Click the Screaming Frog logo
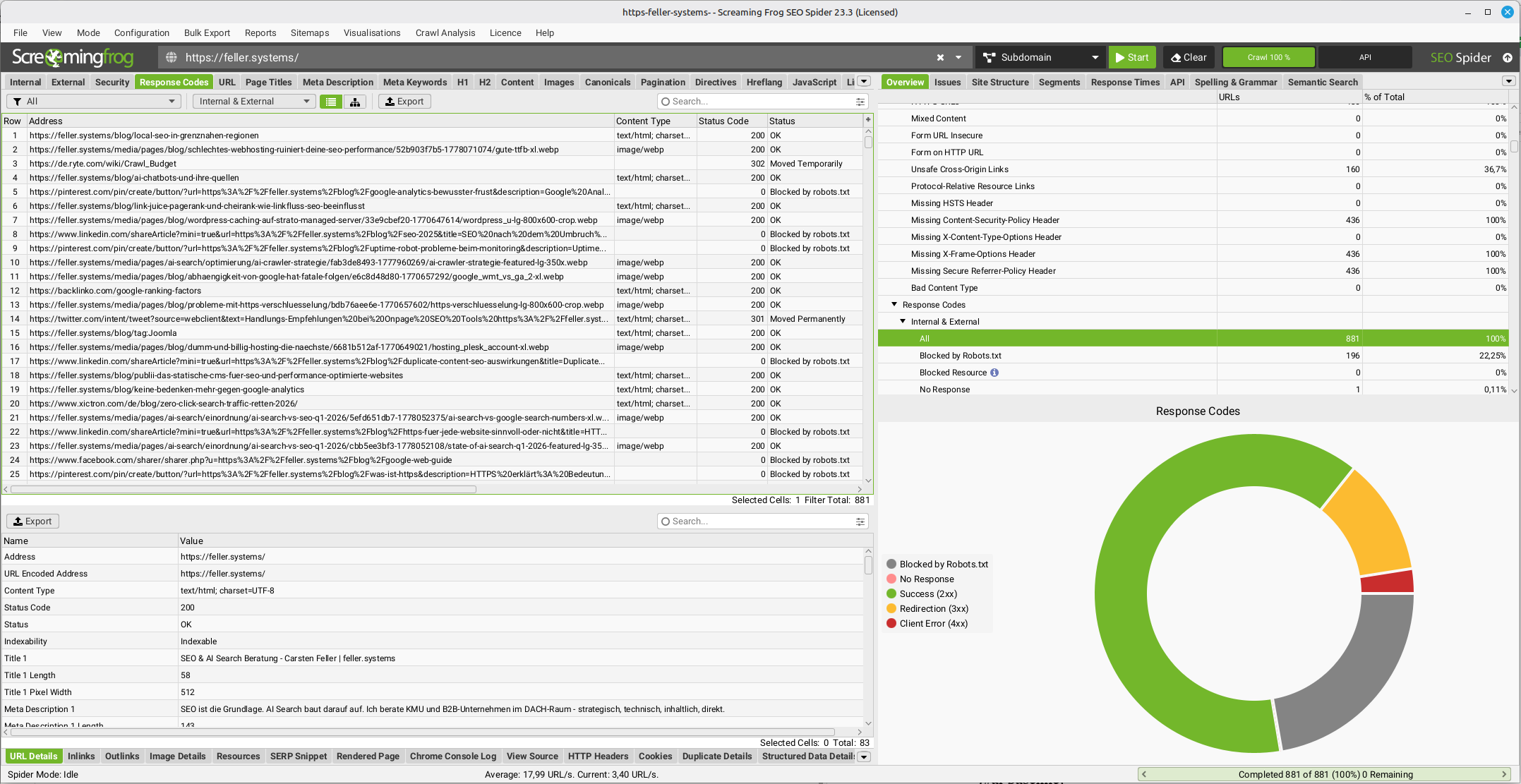Viewport: 1521px width, 784px height. [x=73, y=57]
